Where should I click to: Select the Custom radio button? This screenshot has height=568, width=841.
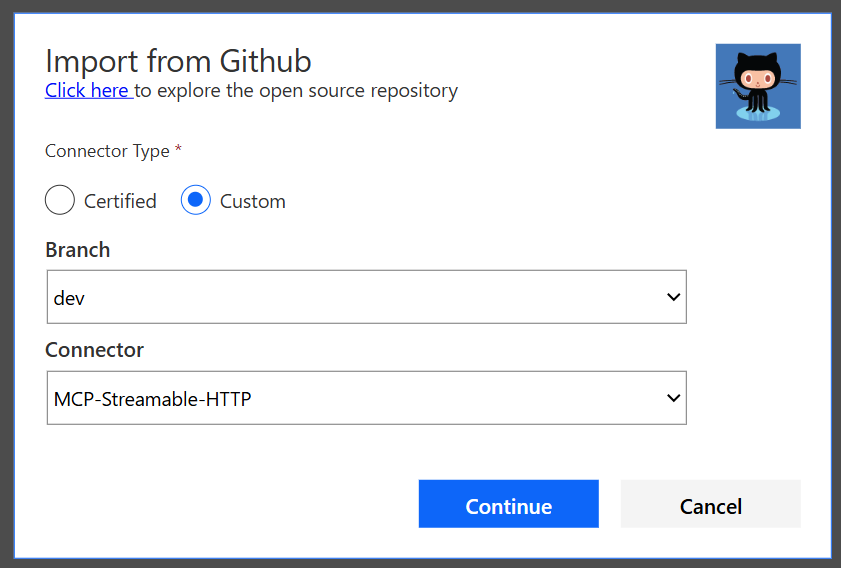click(196, 200)
